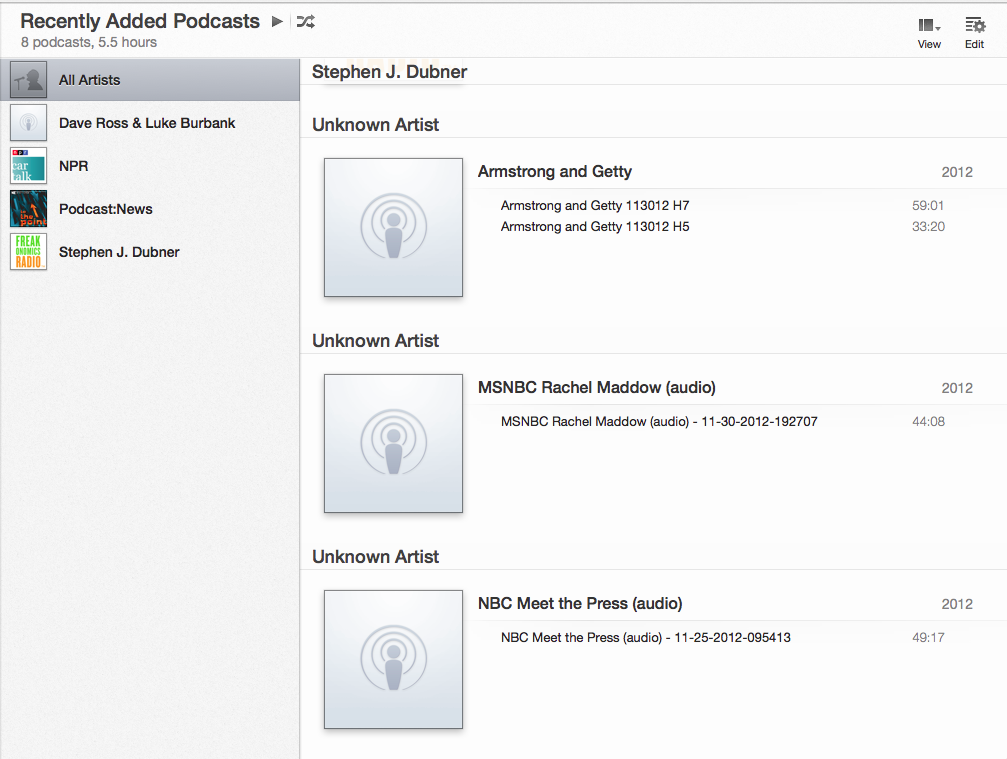Play the Recently Added Podcasts playlist

point(277,22)
